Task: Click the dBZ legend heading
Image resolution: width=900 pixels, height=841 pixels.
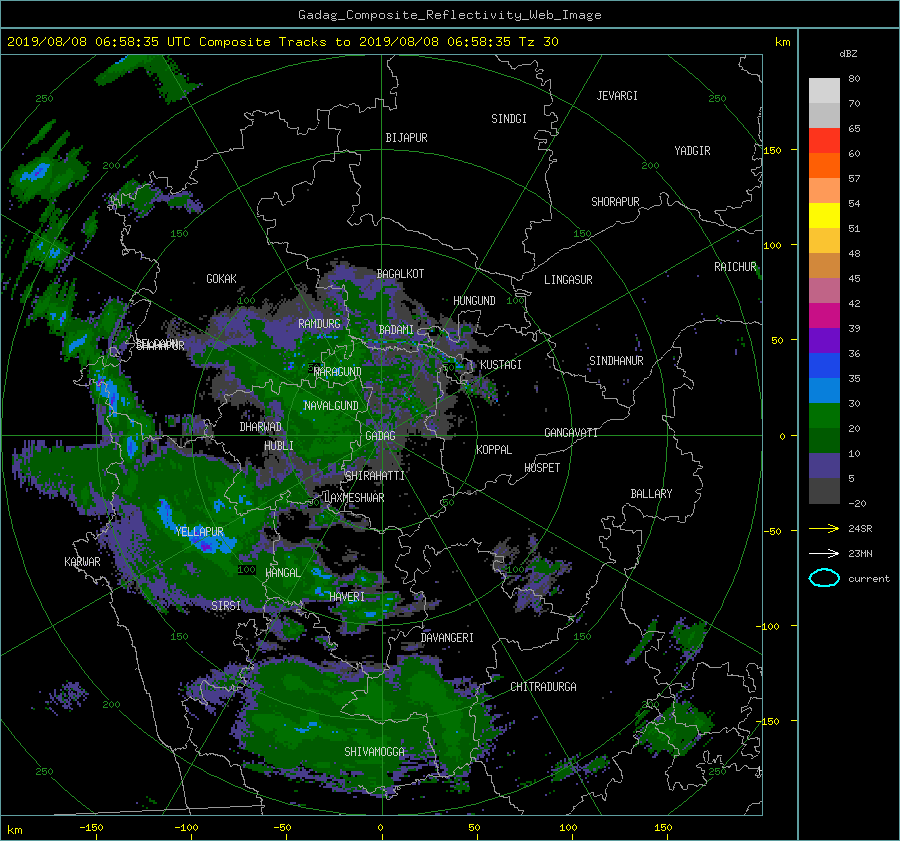Action: (x=848, y=53)
